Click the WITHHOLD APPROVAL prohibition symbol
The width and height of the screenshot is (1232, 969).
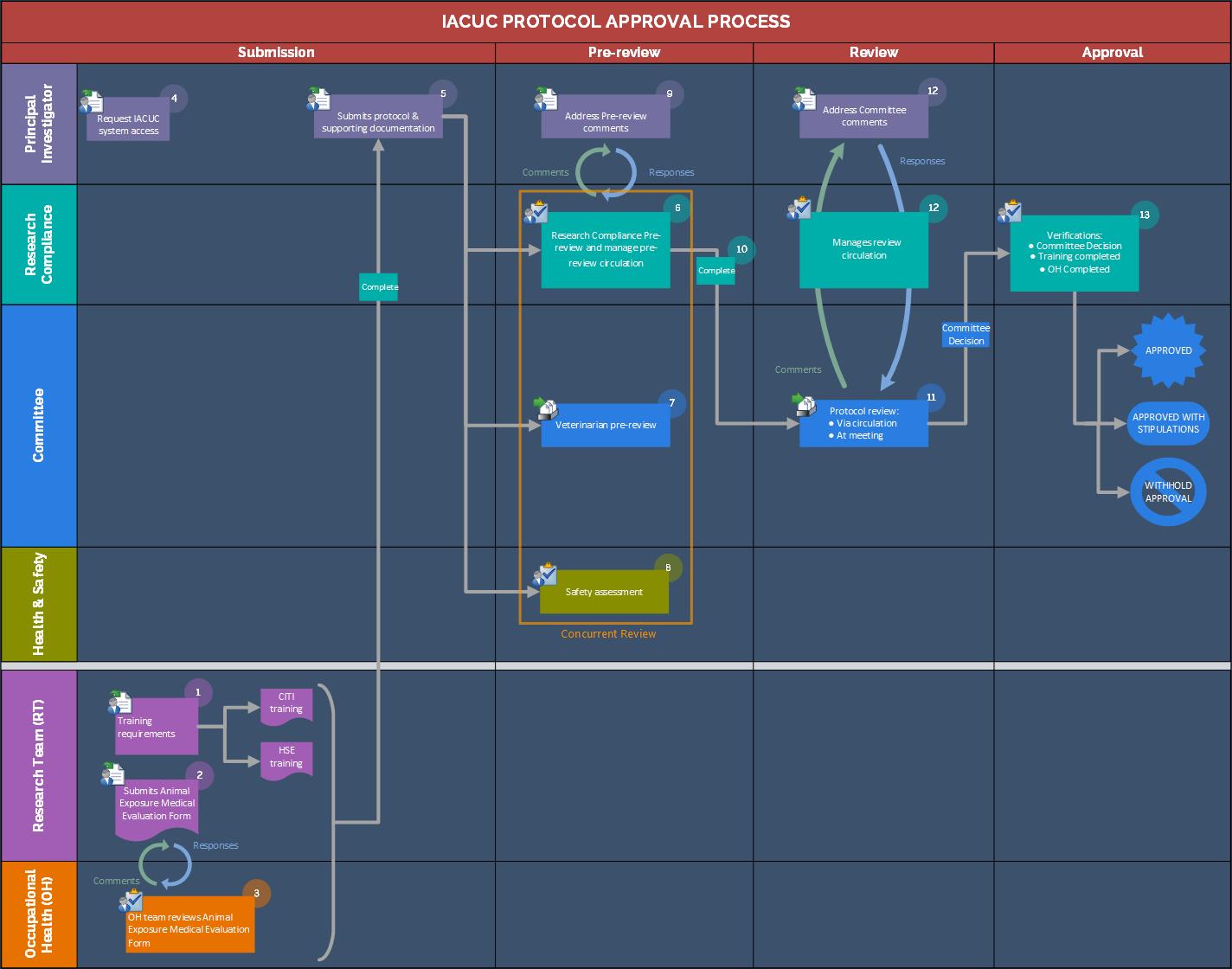point(1168,492)
